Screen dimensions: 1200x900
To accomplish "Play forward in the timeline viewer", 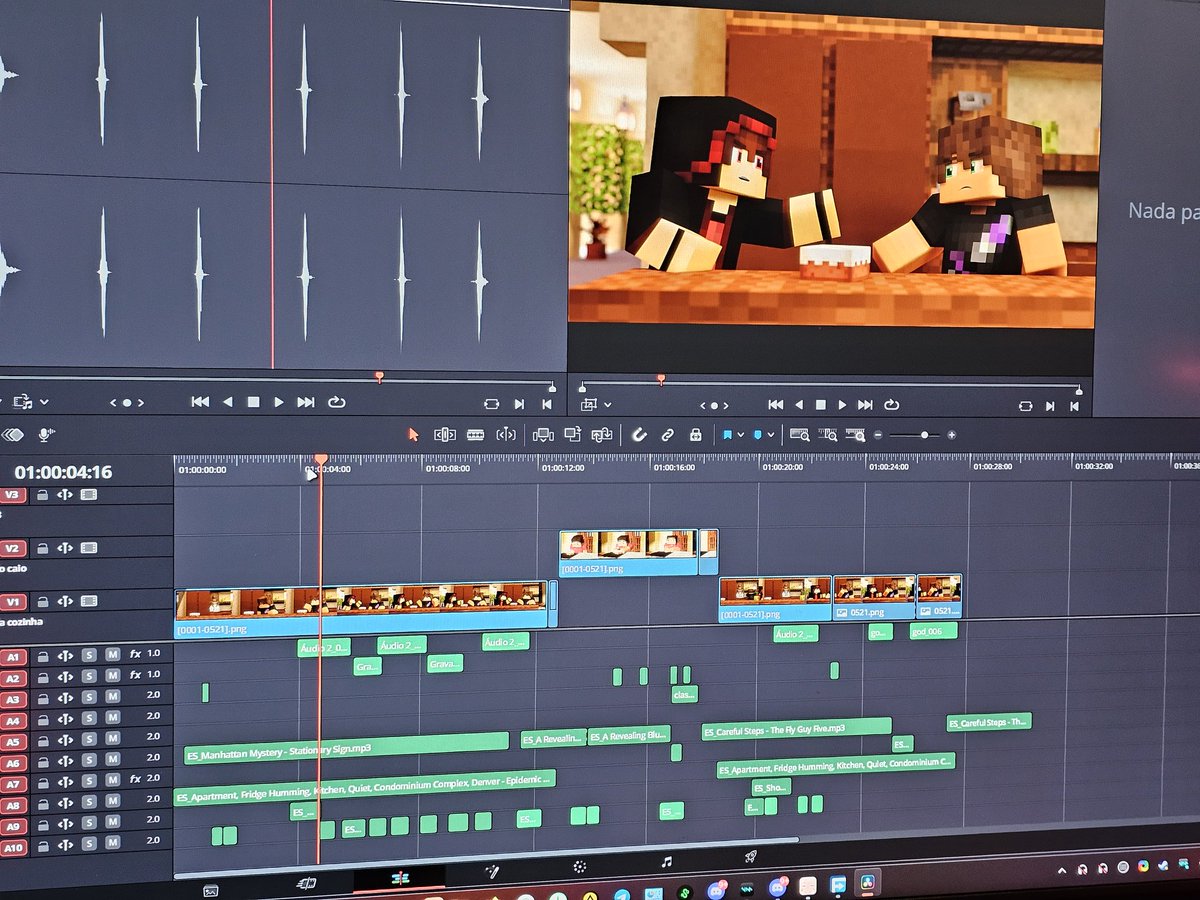I will click(x=842, y=405).
